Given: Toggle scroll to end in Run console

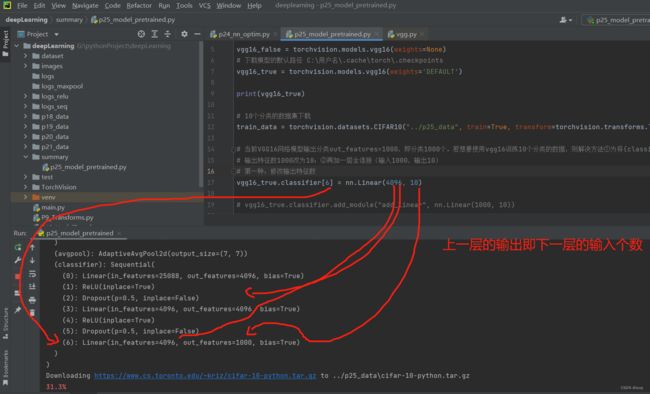Looking at the screenshot, I should [x=32, y=287].
